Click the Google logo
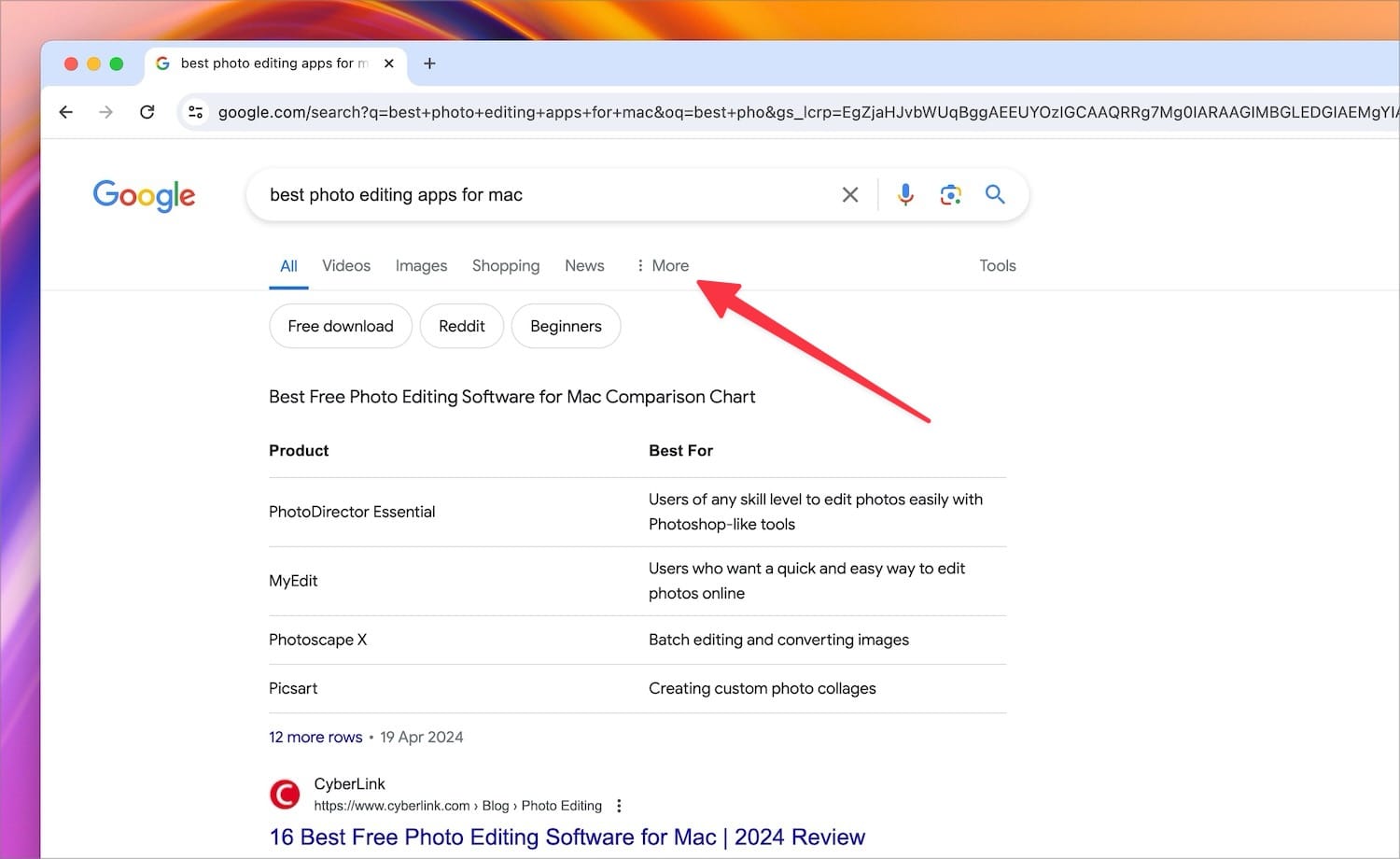 pyautogui.click(x=144, y=195)
